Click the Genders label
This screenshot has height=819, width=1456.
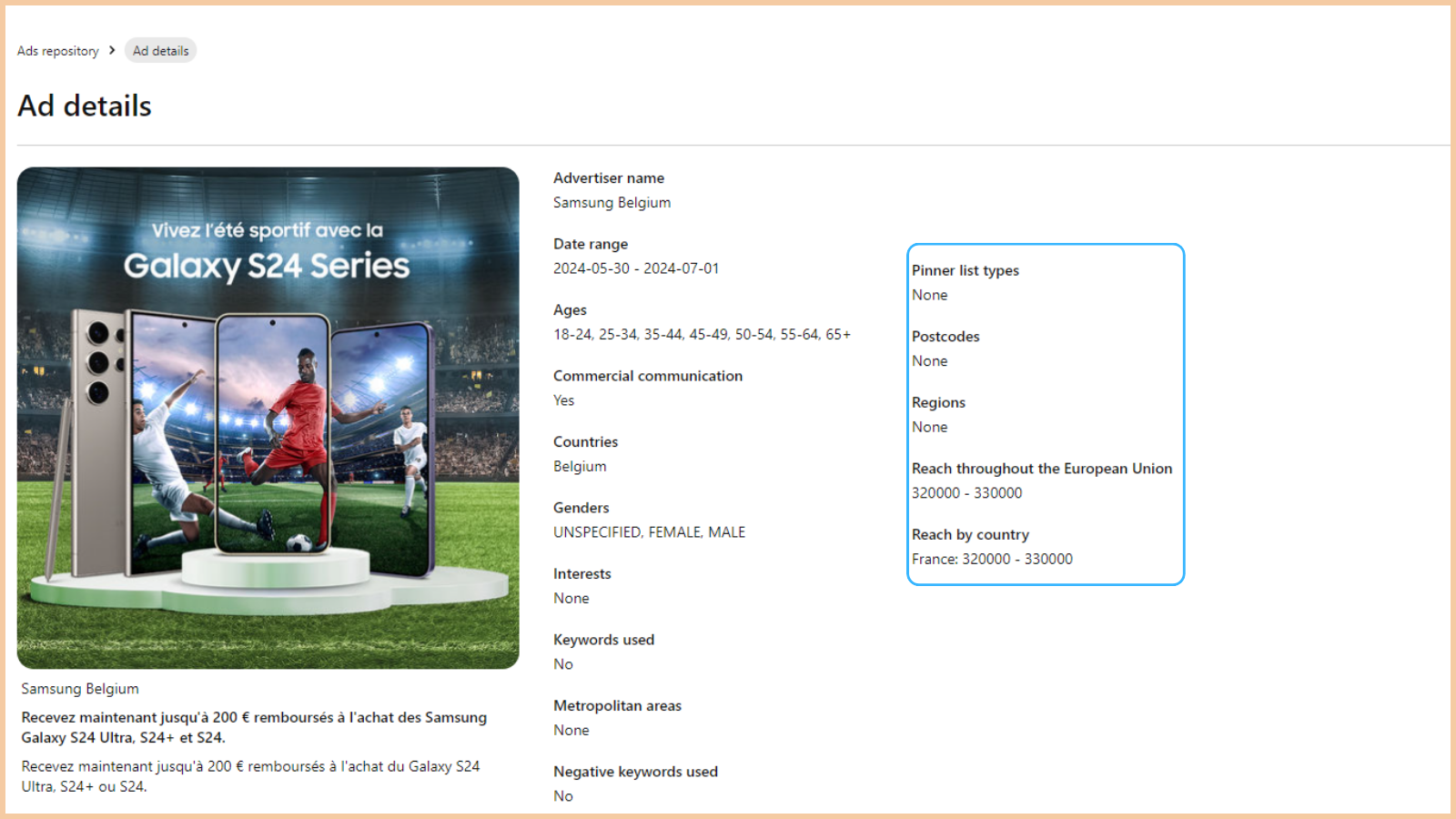click(581, 508)
